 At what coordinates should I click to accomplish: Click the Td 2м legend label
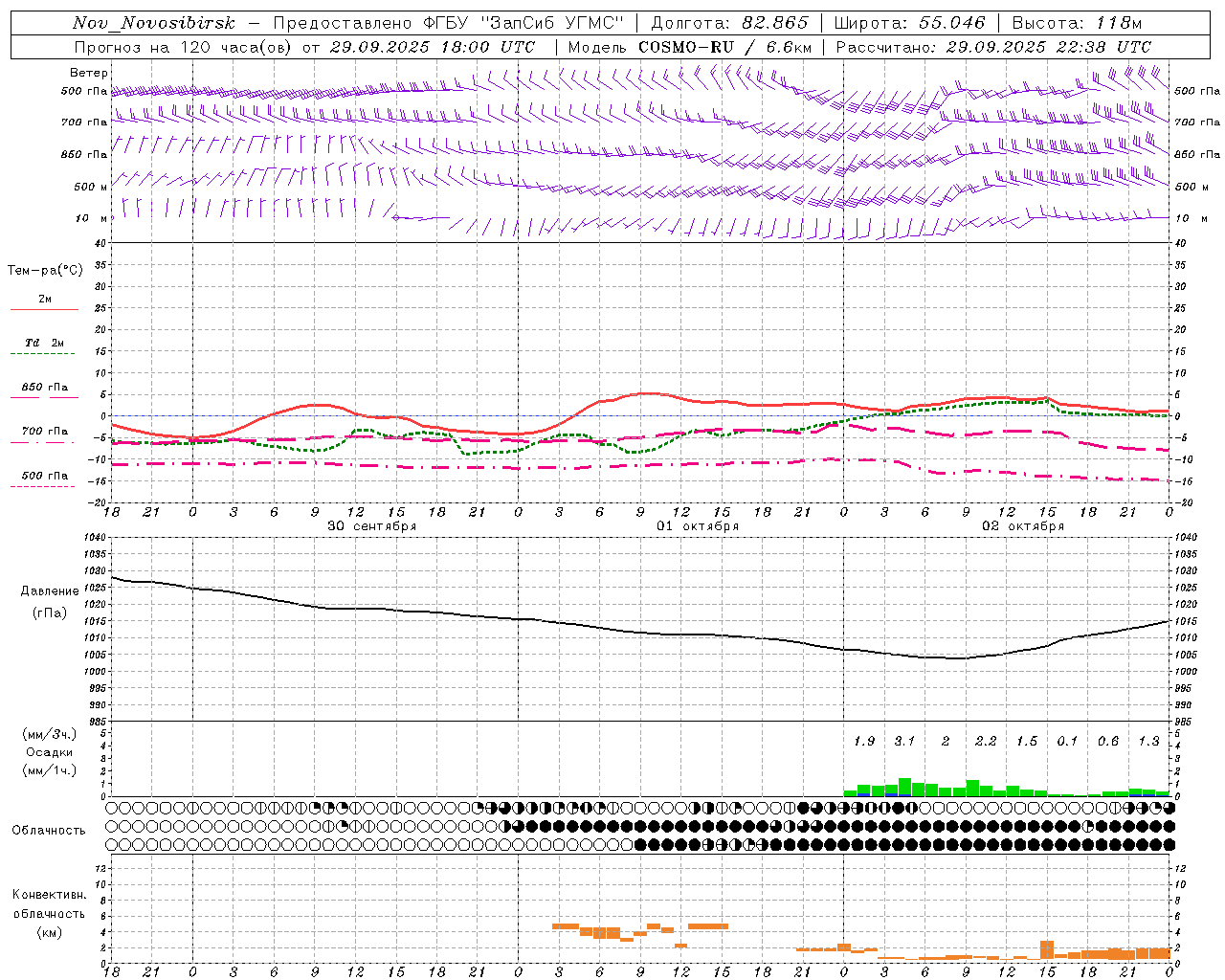click(x=45, y=343)
